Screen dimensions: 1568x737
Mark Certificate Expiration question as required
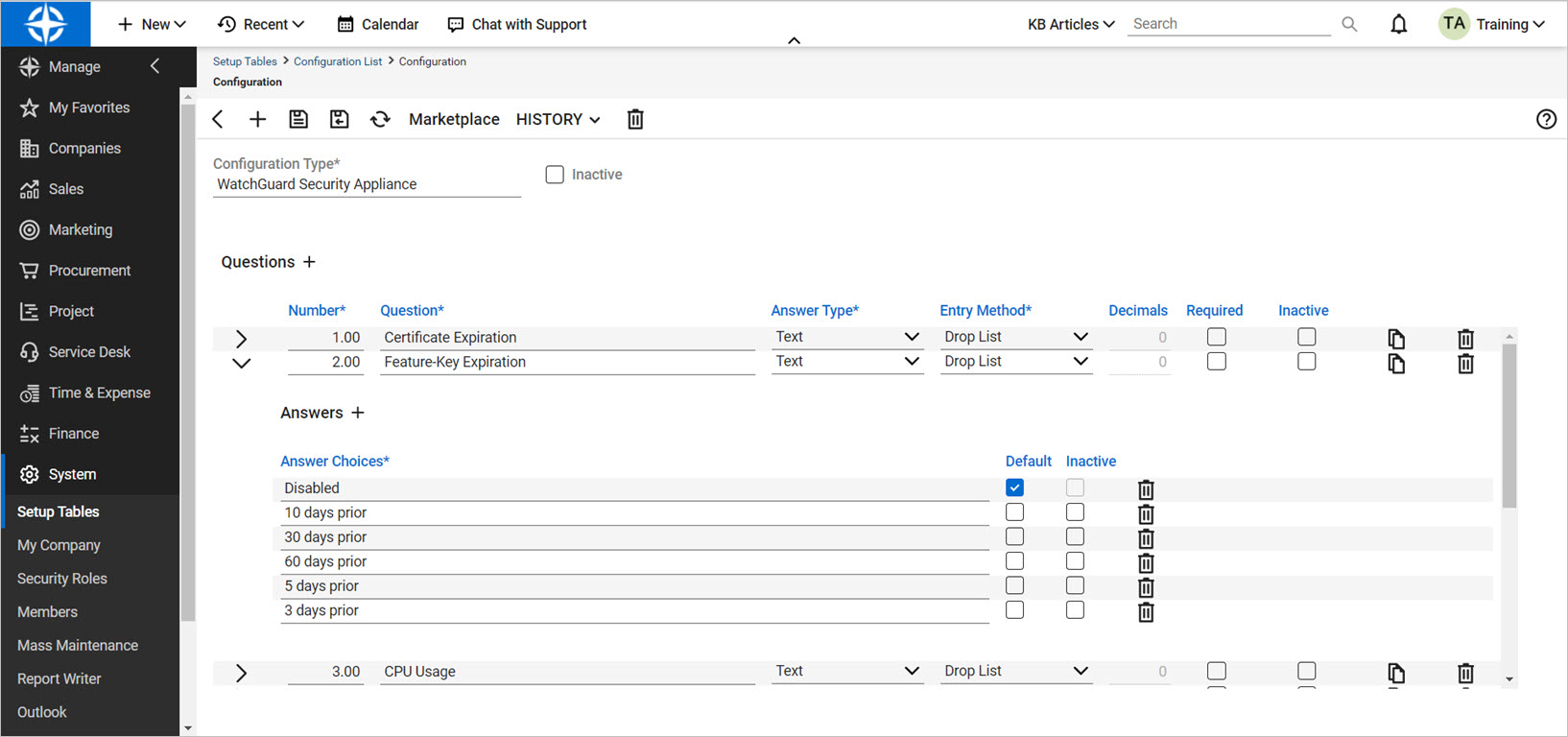coord(1216,337)
